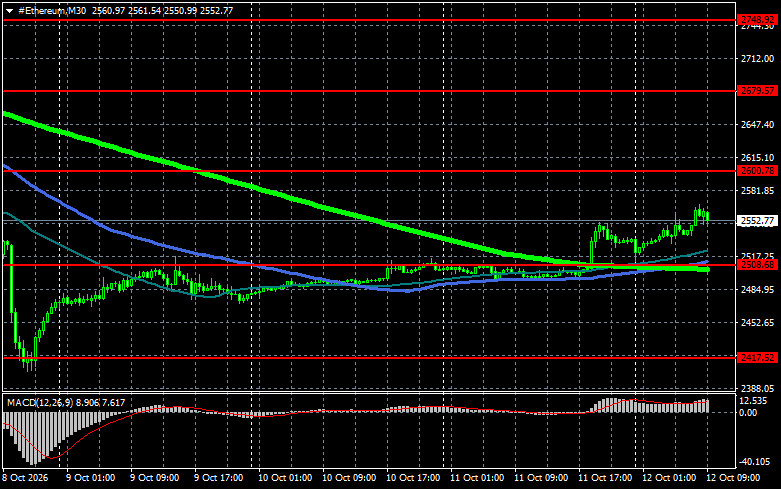This screenshot has width=781, height=489.
Task: Select the open price 2560.97 in header
Action: pos(109,10)
